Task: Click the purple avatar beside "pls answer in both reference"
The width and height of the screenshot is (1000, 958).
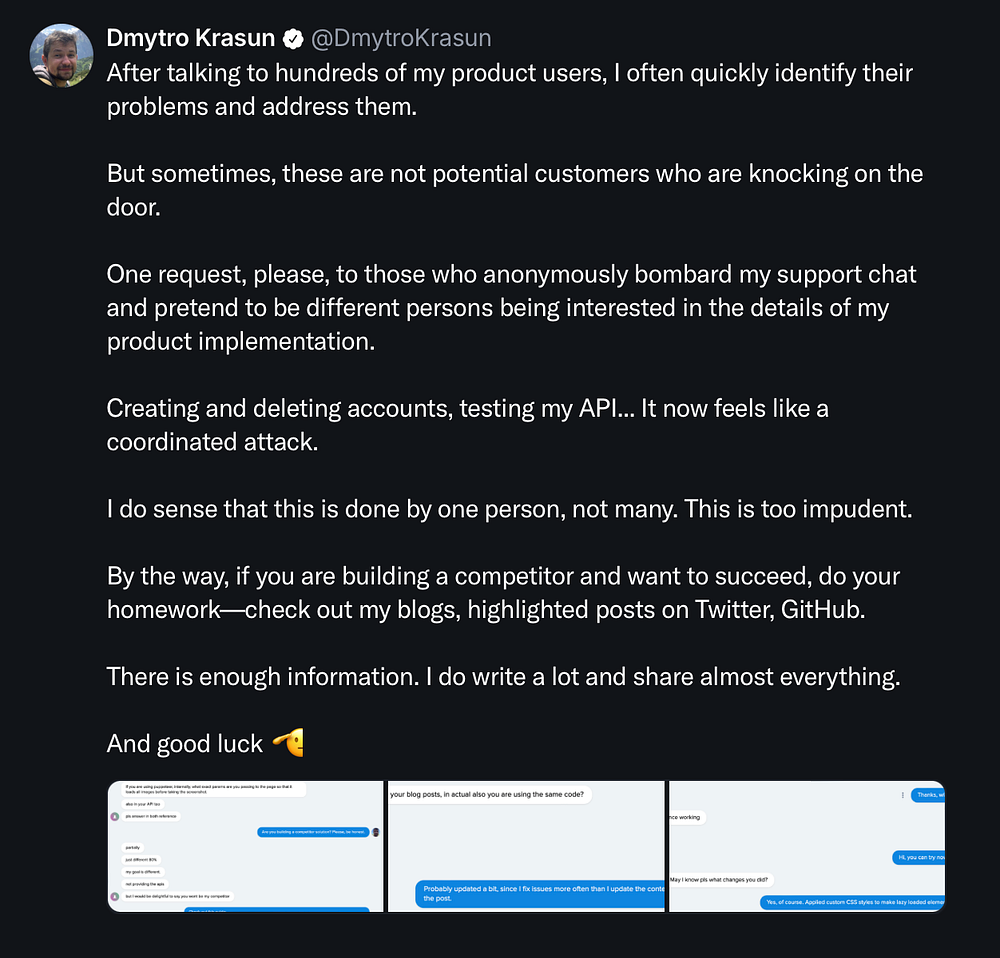Action: (114, 817)
